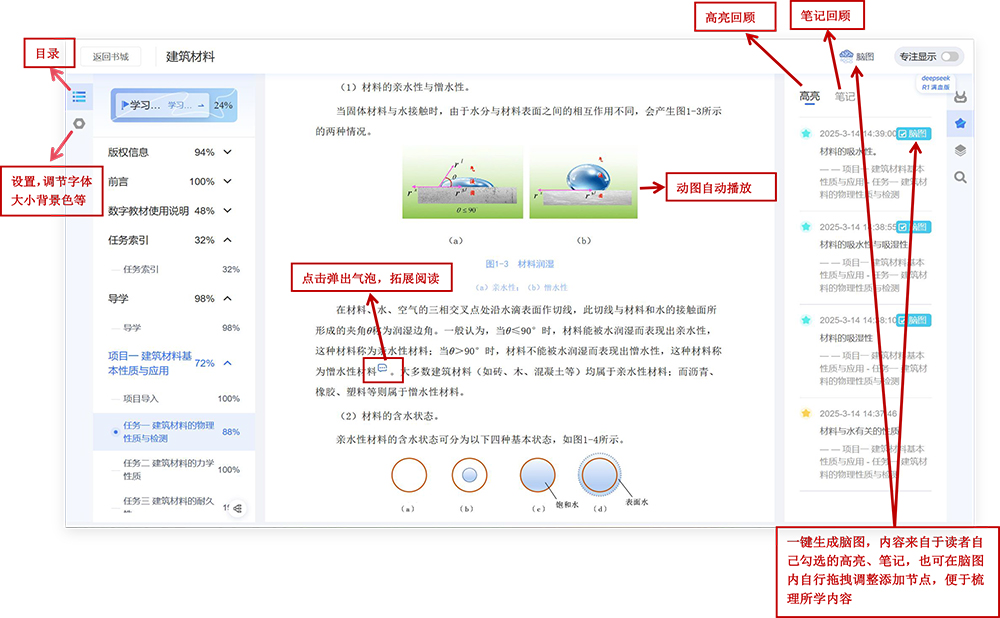Image resolution: width=1000 pixels, height=618 pixels.
Task: Click the 版权信息 chapter title
Action: (x=128, y=152)
